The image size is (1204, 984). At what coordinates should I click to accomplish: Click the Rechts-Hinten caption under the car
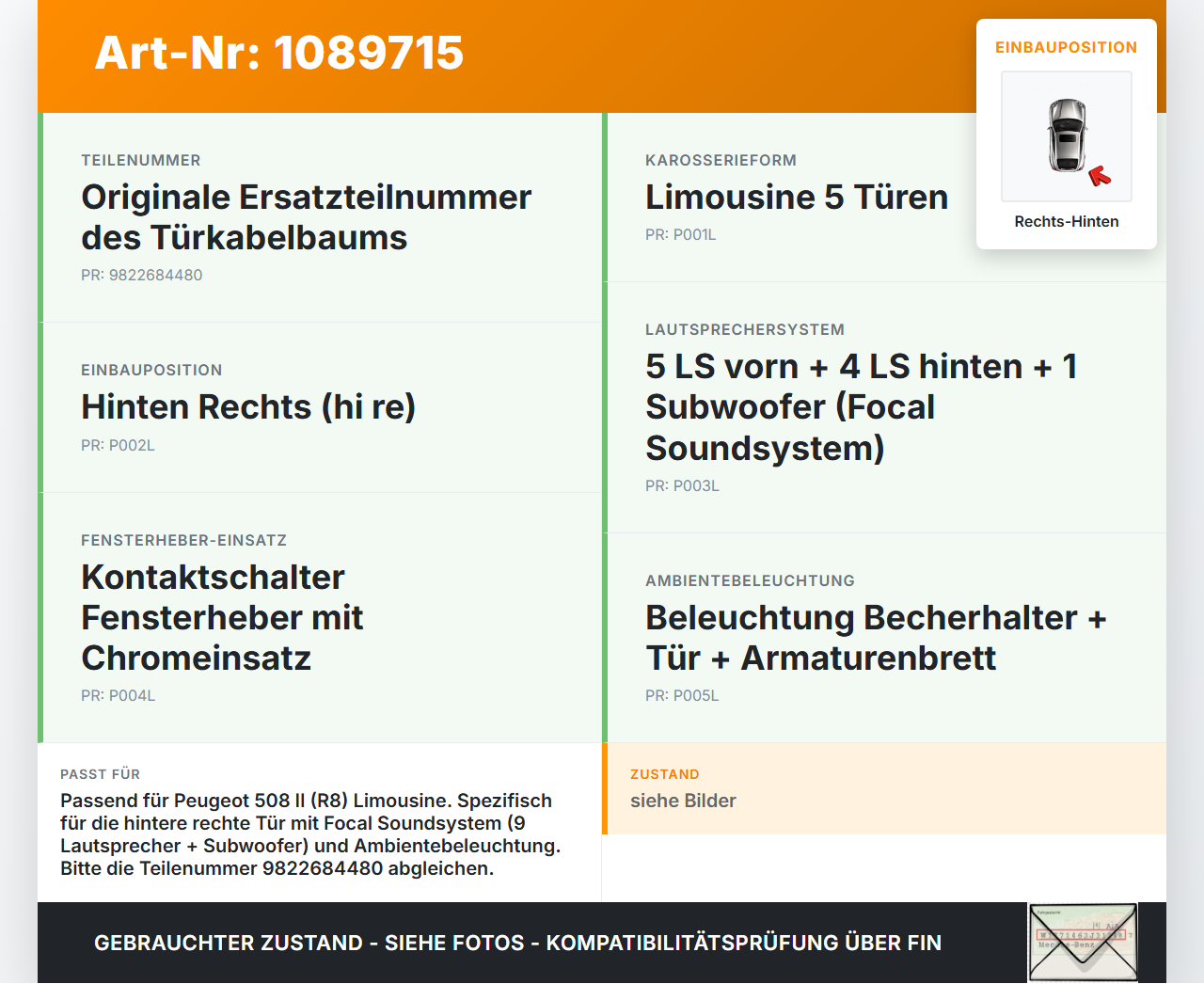(x=1067, y=221)
